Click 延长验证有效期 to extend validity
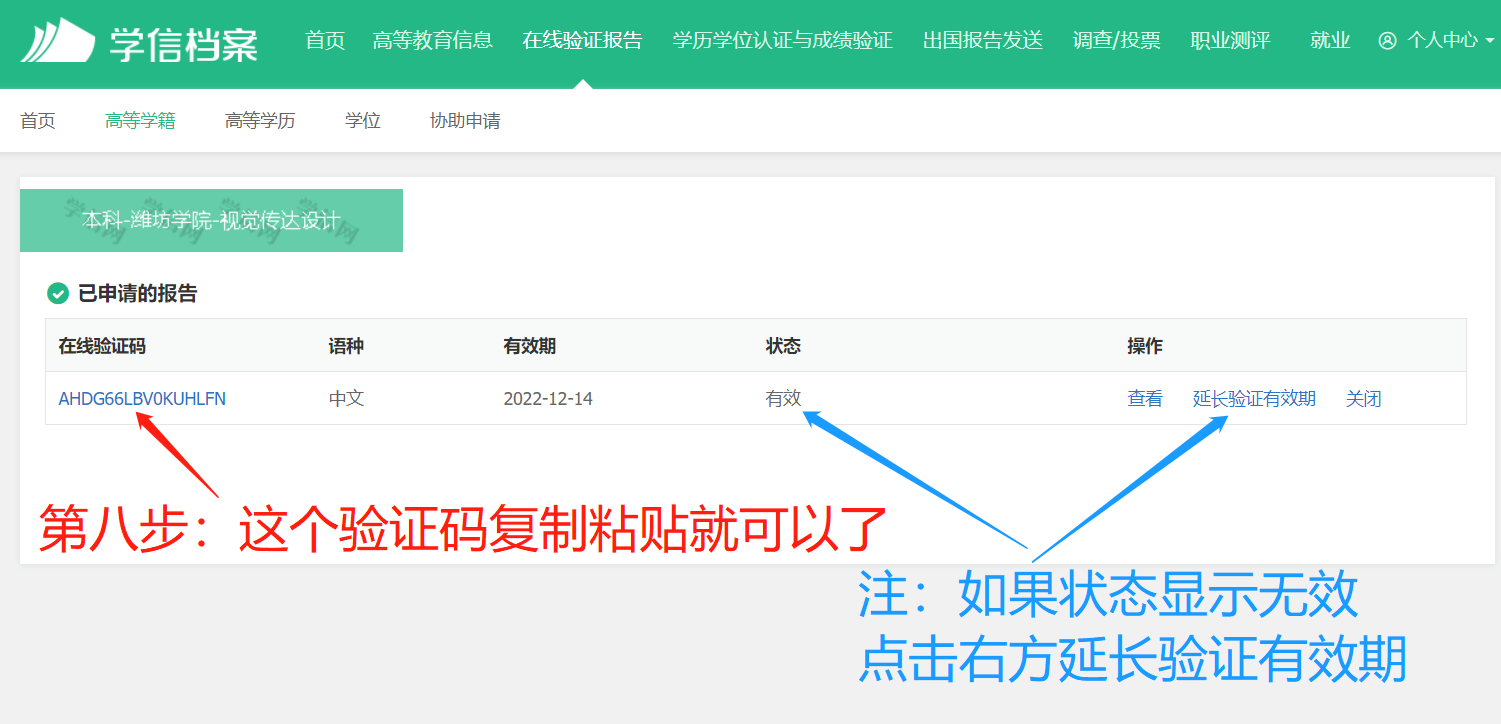The width and height of the screenshot is (1501, 724). [x=1254, y=397]
